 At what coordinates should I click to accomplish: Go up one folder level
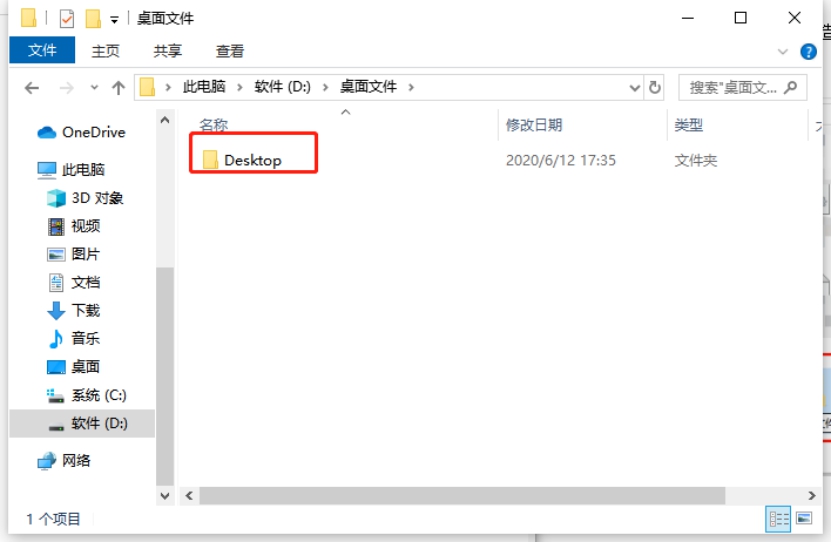pyautogui.click(x=118, y=87)
